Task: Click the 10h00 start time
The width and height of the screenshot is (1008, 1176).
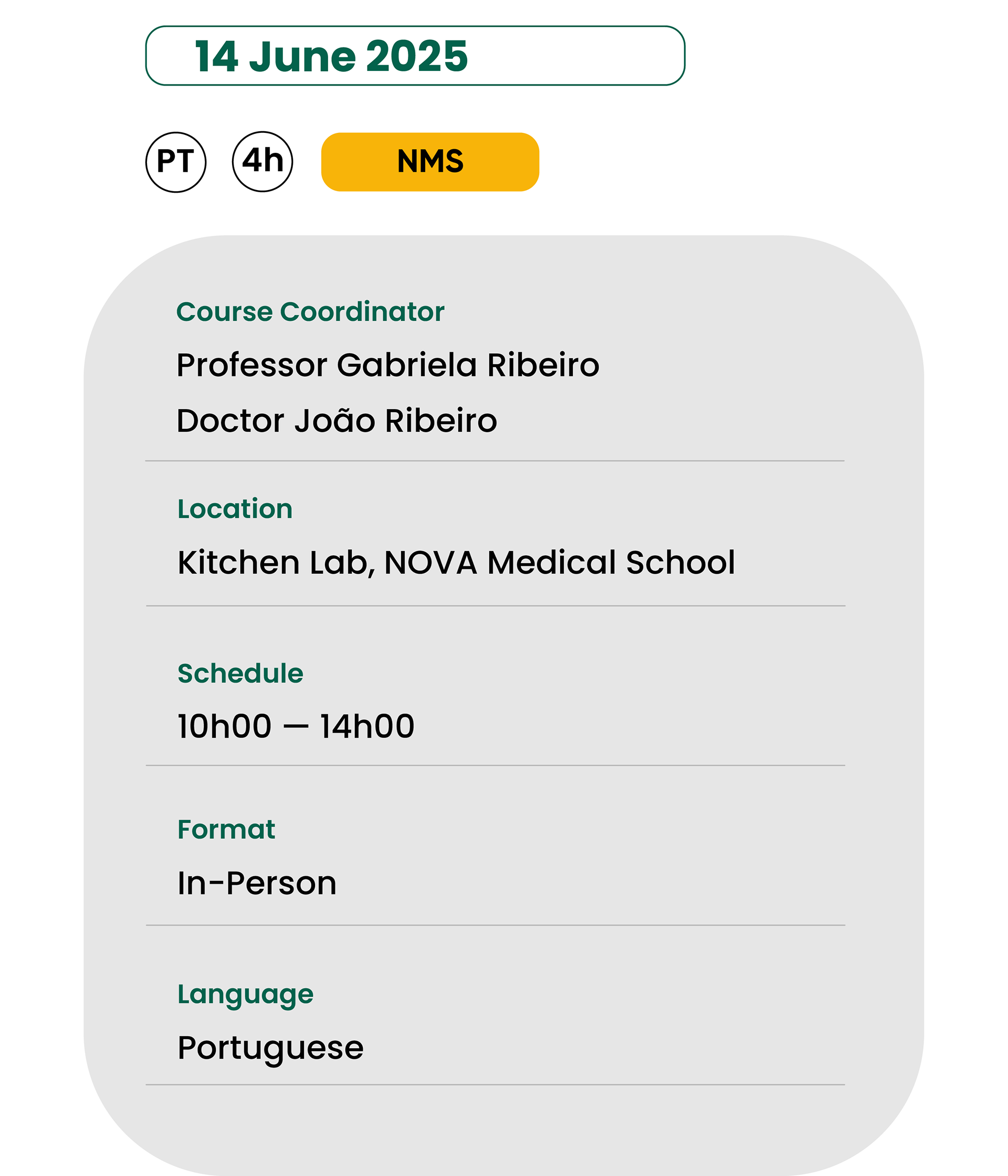Action: 225,726
